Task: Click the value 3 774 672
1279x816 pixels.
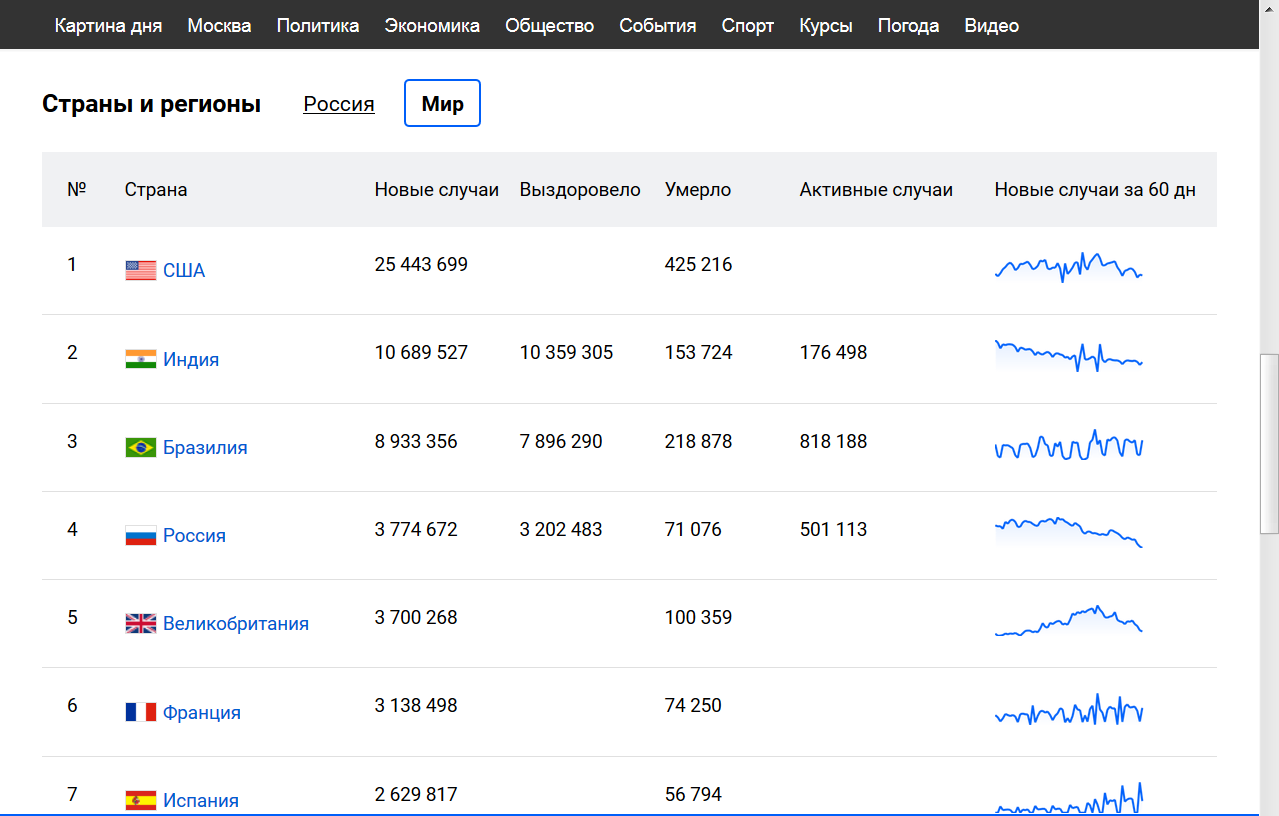Action: click(416, 529)
